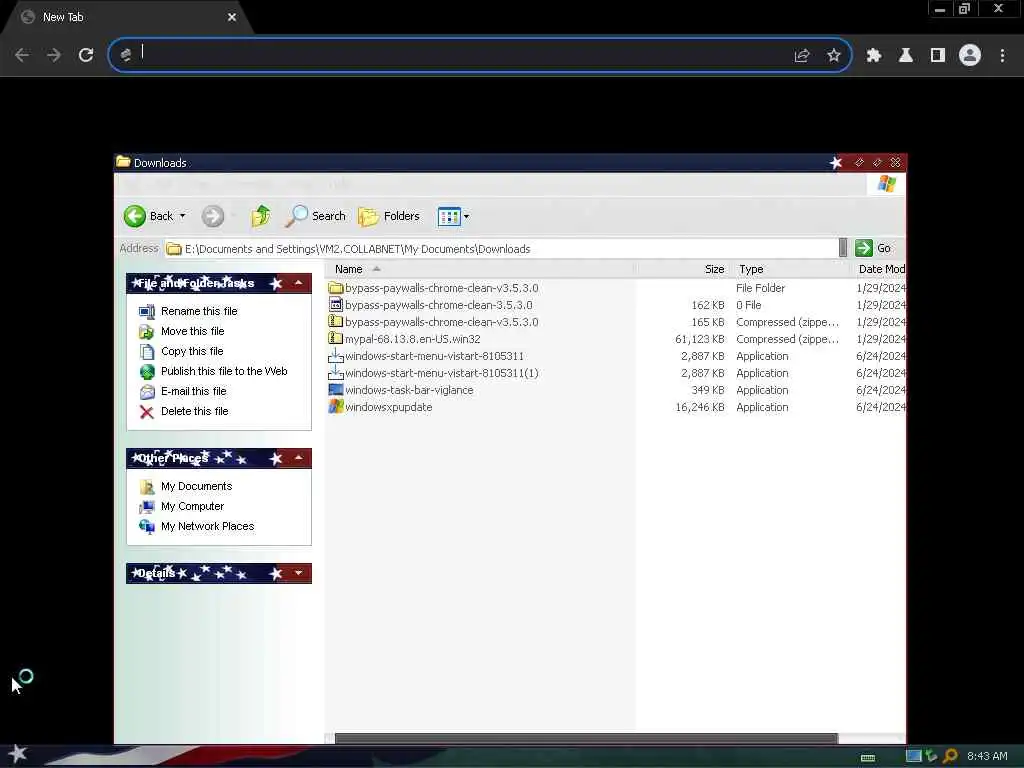Sort files by the Size column header
This screenshot has width=1024, height=768.
682,269
